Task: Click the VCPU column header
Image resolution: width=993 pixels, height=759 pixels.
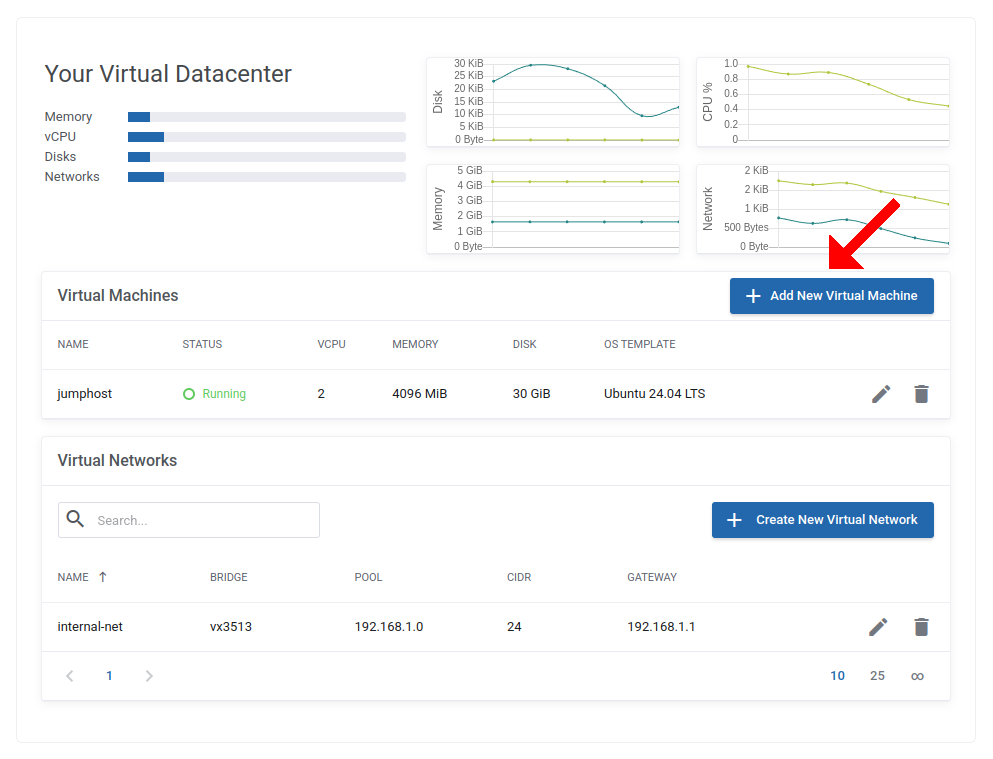Action: click(331, 344)
